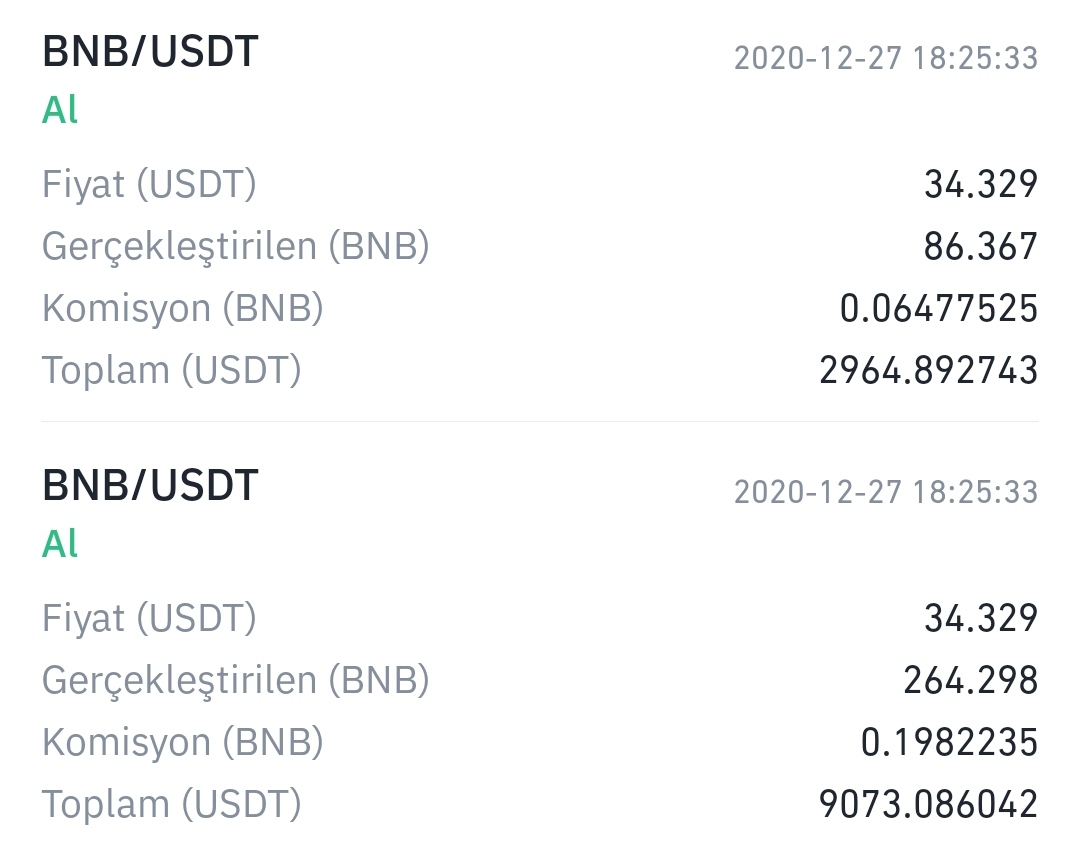Select the second trade timestamp
Screen dimensions: 1080x850
coord(886,492)
